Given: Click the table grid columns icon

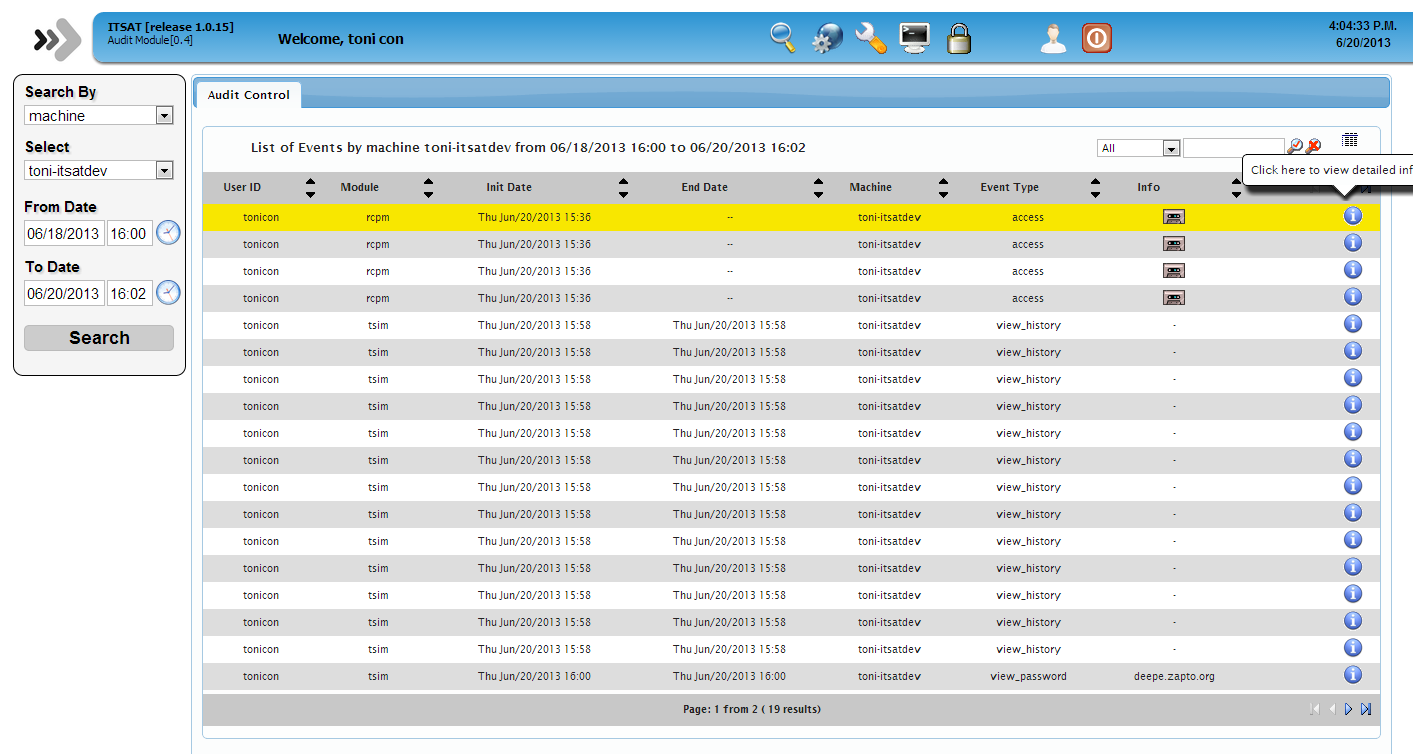Looking at the screenshot, I should pos(1349,140).
